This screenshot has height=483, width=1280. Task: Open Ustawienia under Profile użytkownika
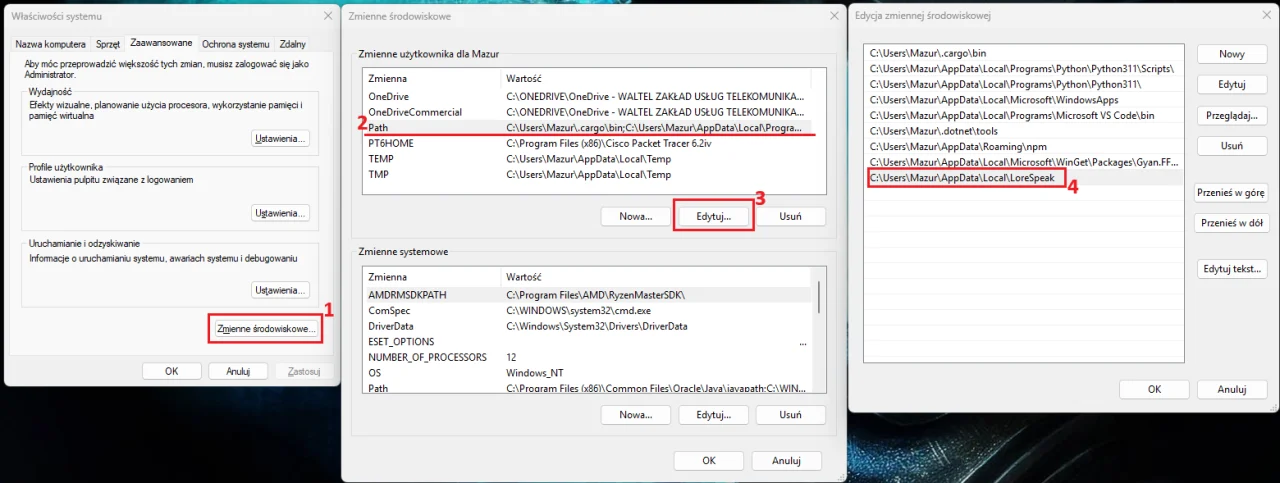click(280, 213)
